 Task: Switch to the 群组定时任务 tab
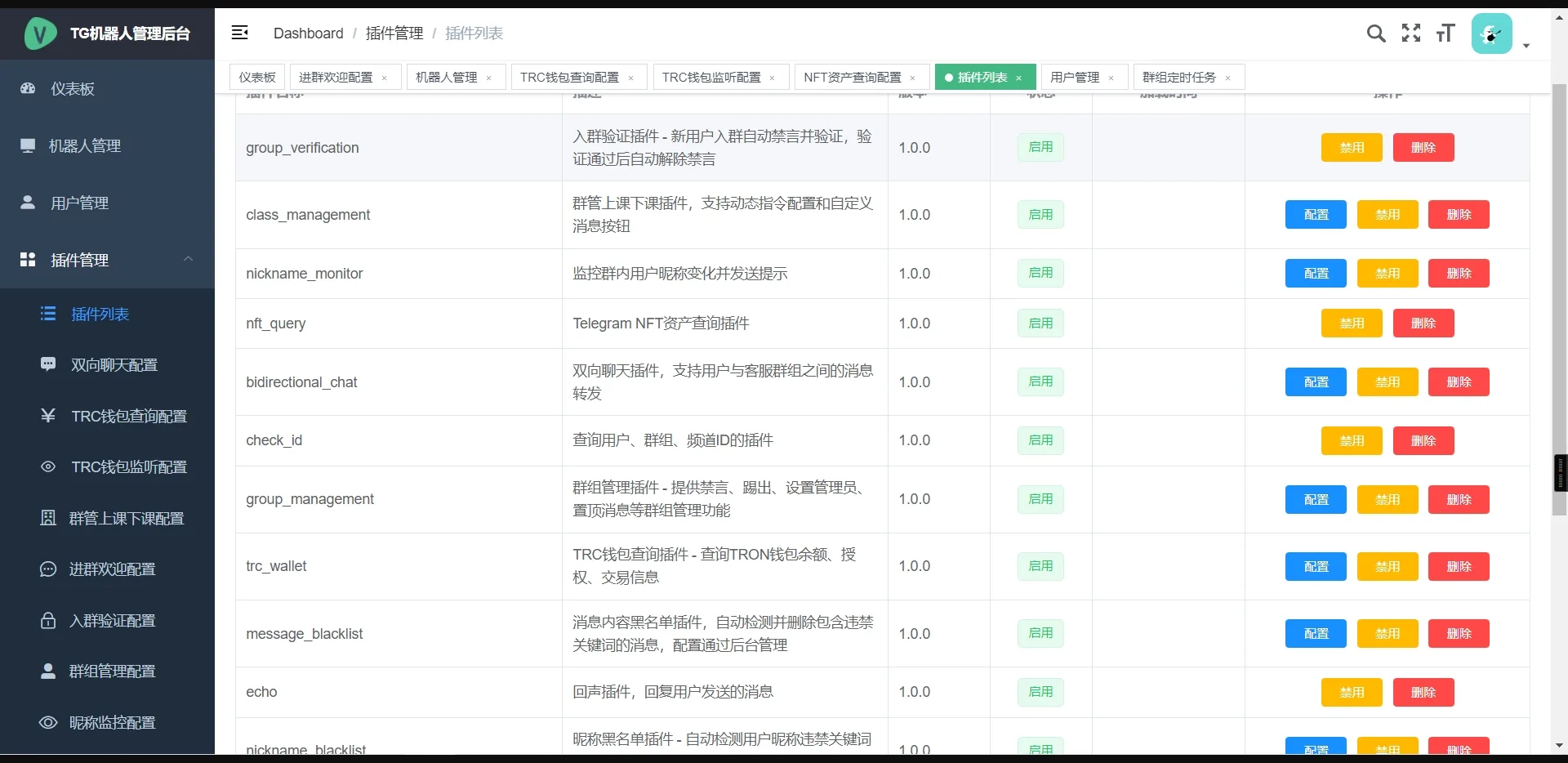point(1178,78)
